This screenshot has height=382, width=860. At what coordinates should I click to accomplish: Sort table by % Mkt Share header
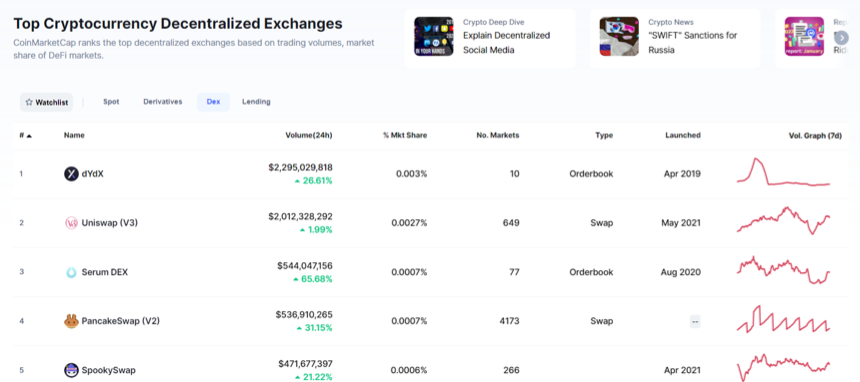(x=405, y=136)
